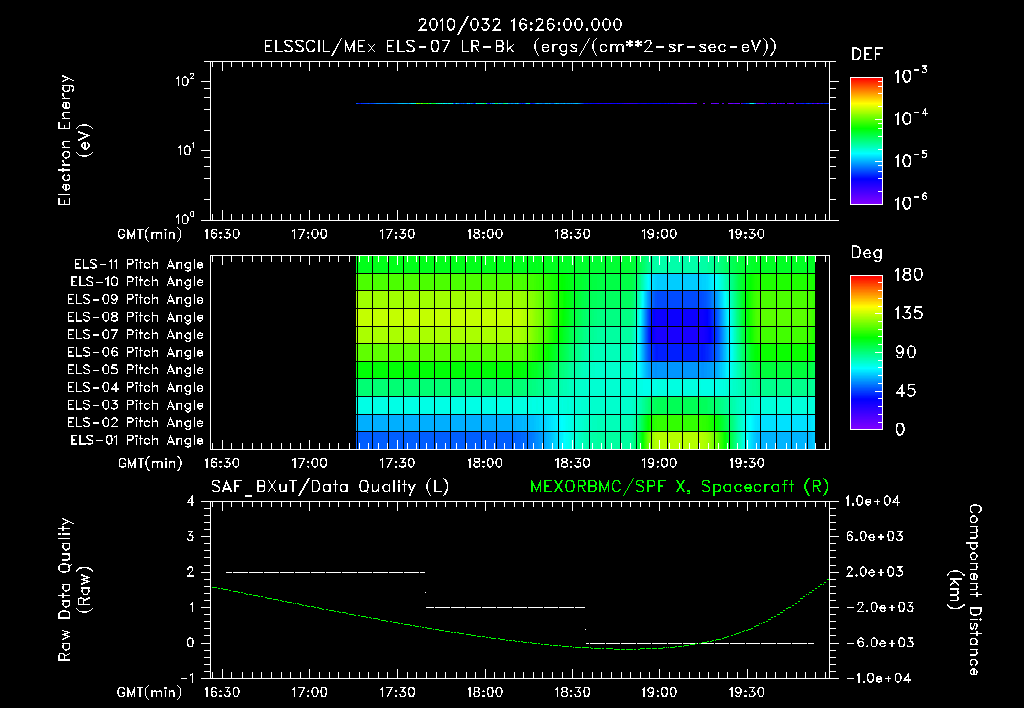Click the 180 degree scale value
Image resolution: width=1024 pixels, height=708 pixels.
(x=908, y=275)
